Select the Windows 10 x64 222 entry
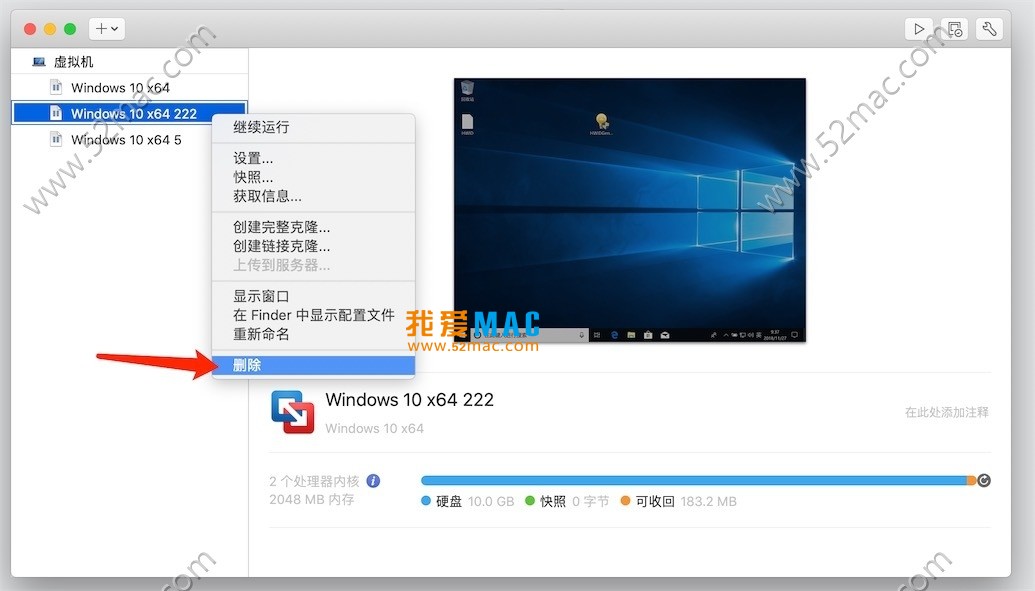The image size is (1035, 591). point(129,113)
